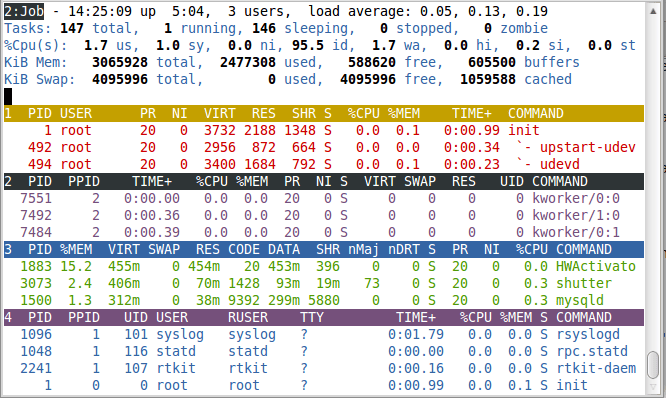666x398 pixels.
Task: Click the init process row in red
Action: click(324, 130)
